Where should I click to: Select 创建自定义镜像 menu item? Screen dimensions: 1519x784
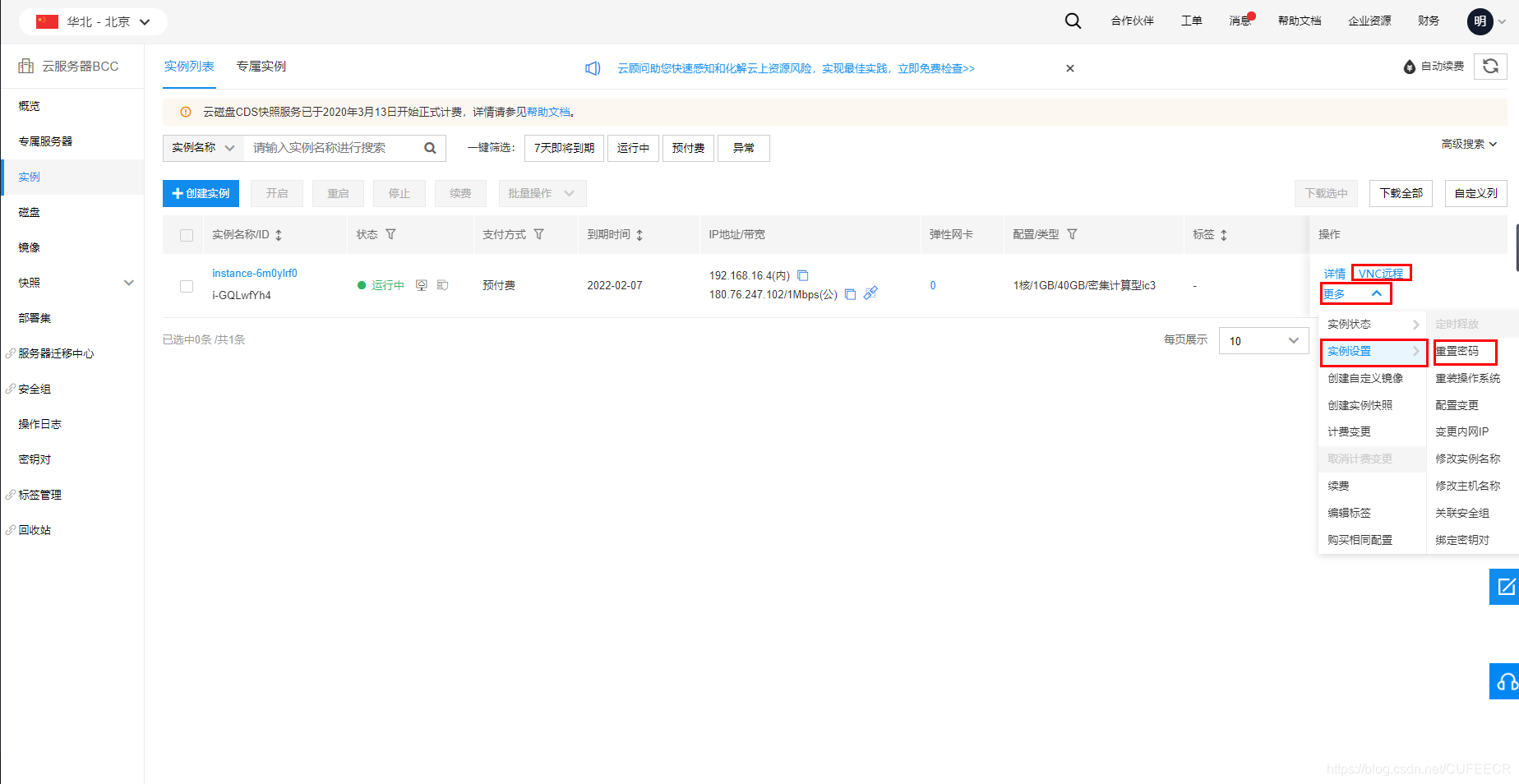point(1365,378)
